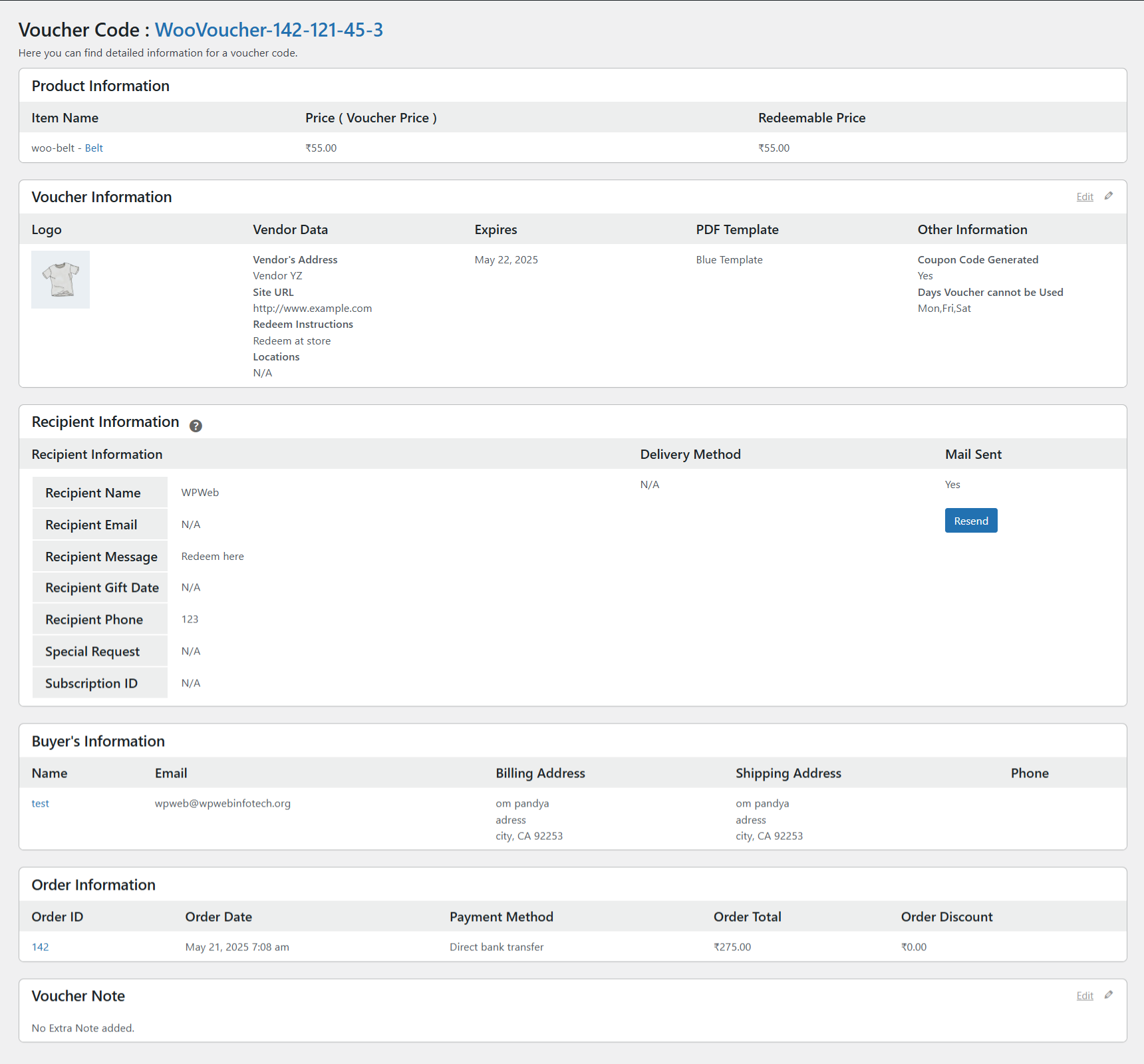The height and width of the screenshot is (1064, 1144).
Task: Click Edit link in Voucher Information section
Action: click(x=1085, y=197)
